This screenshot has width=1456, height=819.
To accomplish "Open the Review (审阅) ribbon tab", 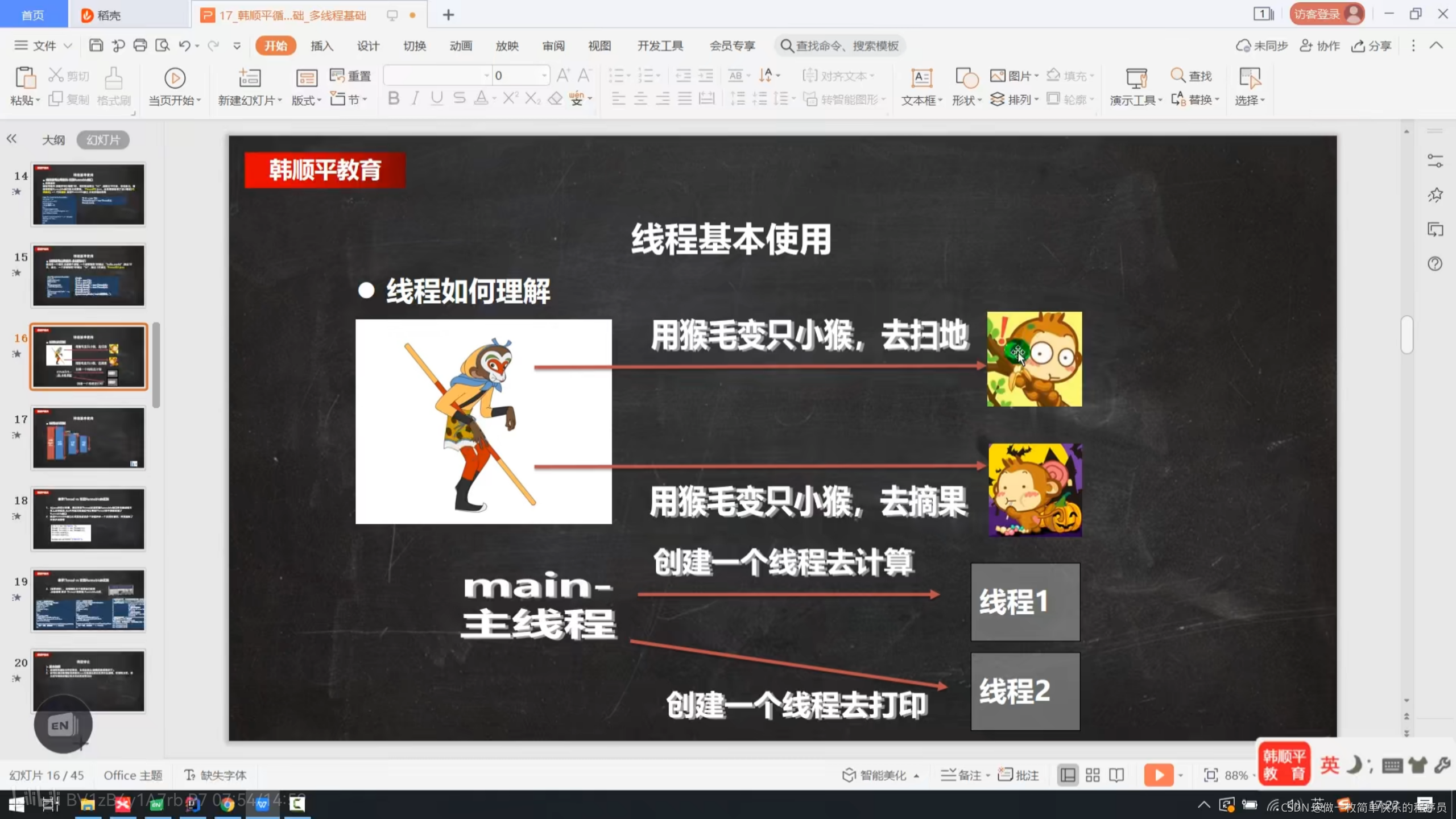I will [553, 45].
